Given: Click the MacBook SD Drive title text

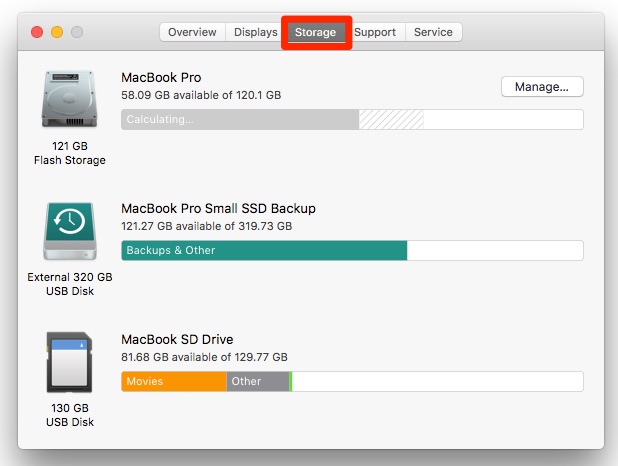Looking at the screenshot, I should tap(177, 340).
